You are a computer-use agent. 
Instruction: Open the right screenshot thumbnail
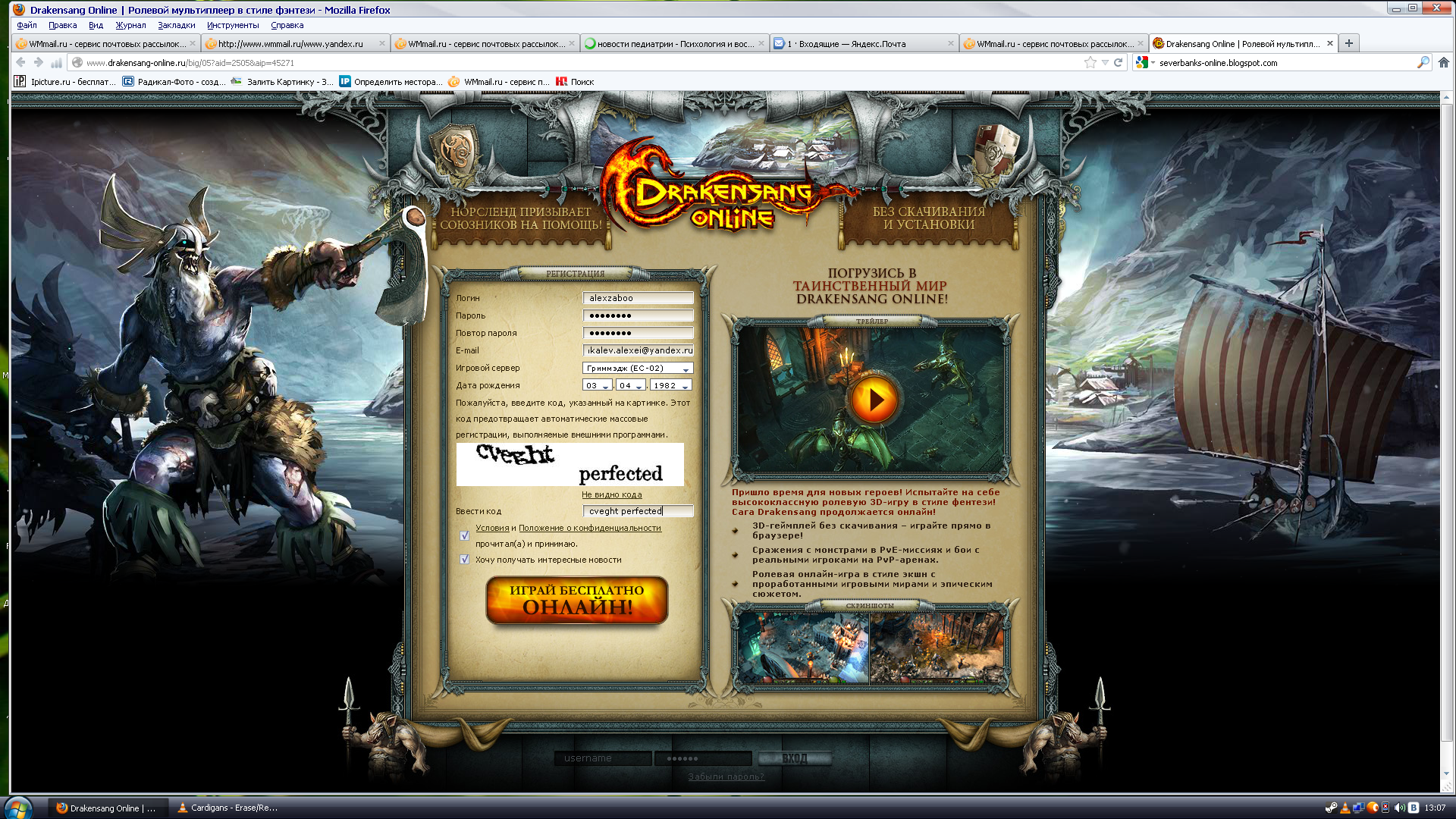point(937,647)
